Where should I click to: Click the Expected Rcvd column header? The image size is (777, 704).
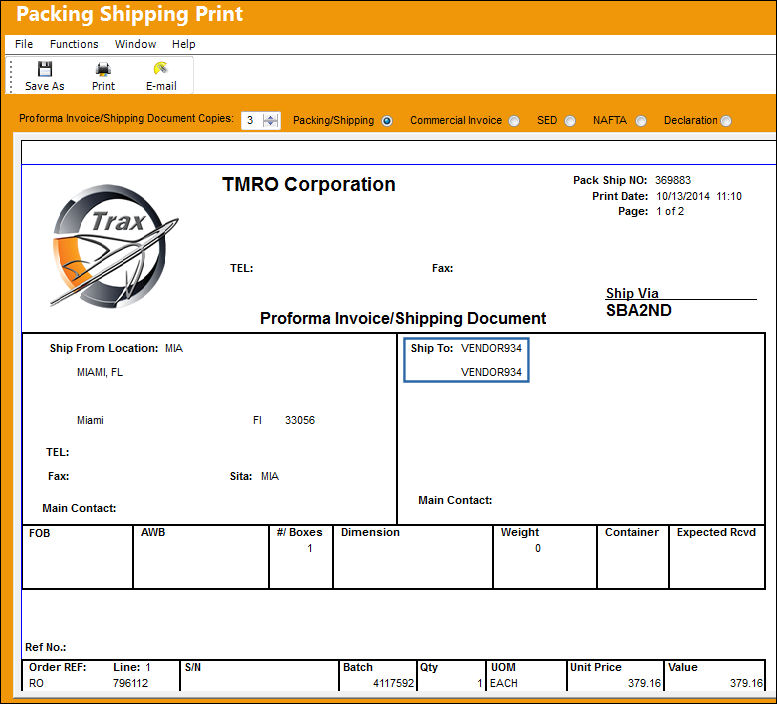[x=716, y=533]
